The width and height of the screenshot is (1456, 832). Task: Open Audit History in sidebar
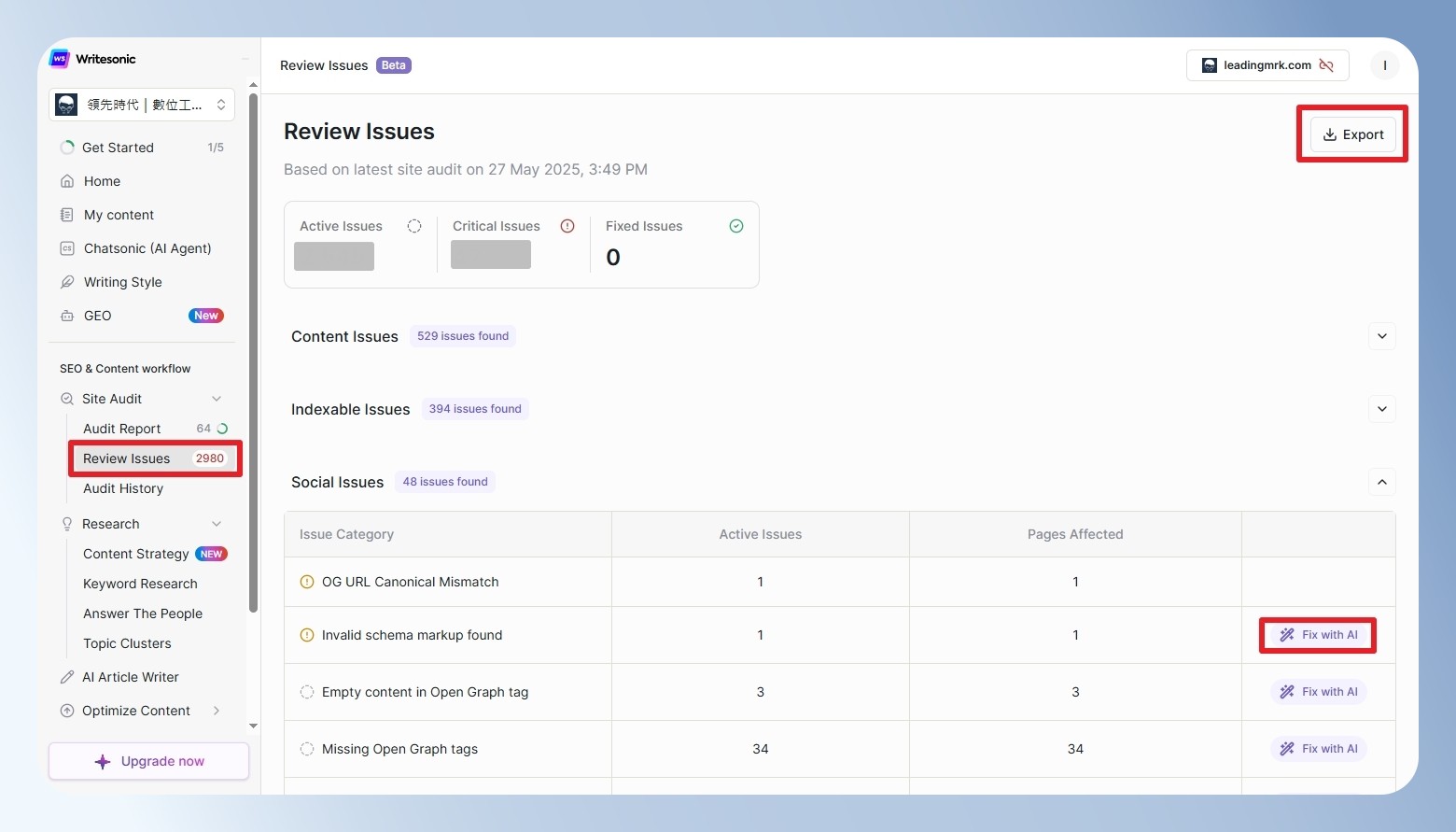click(123, 488)
